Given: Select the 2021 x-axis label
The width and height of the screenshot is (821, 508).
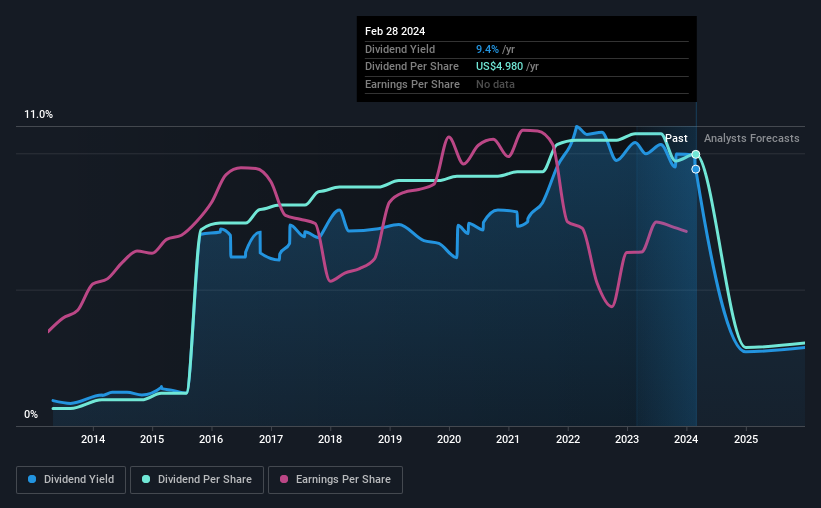Looking at the screenshot, I should coord(508,439).
